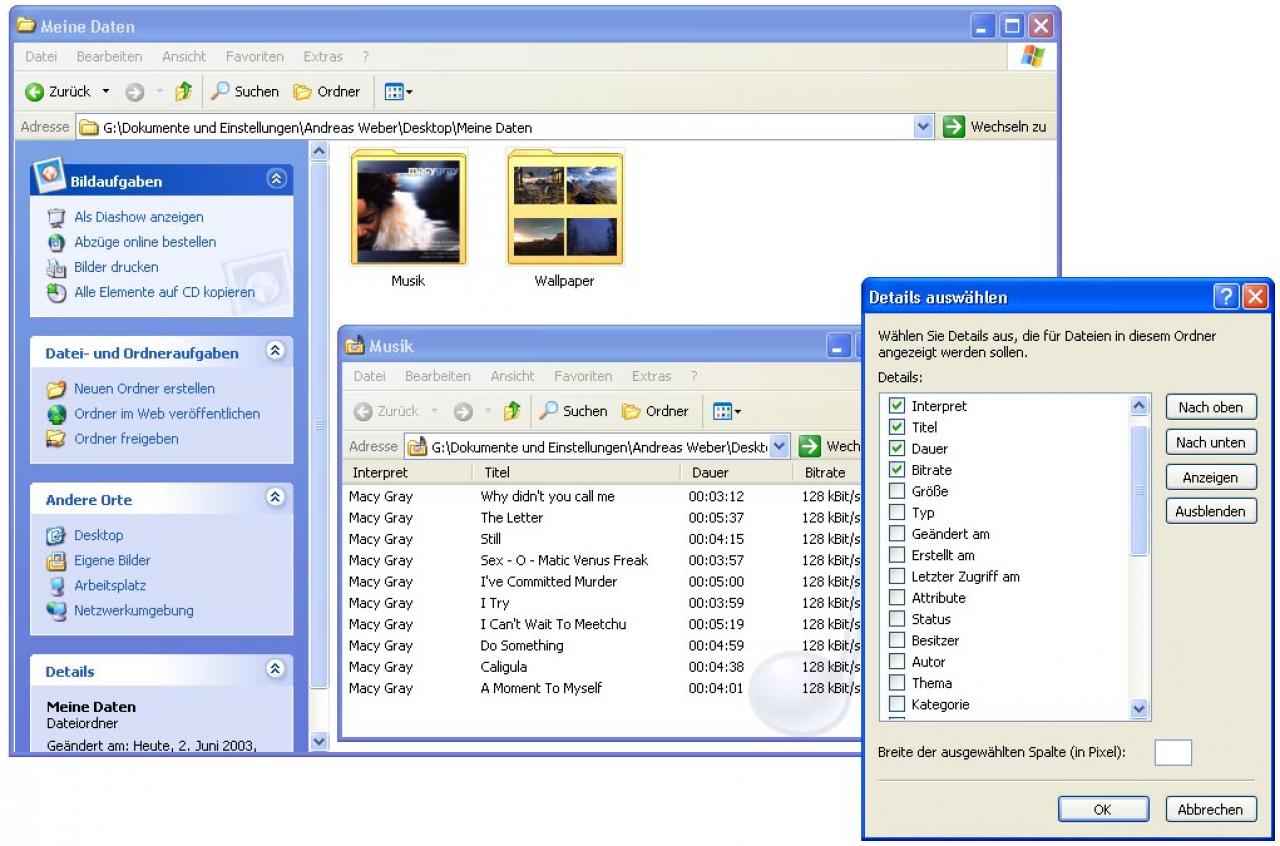This screenshot has height=846, width=1280.
Task: Click sidebar scrollbar down arrow in Meine Daten
Action: [x=320, y=742]
